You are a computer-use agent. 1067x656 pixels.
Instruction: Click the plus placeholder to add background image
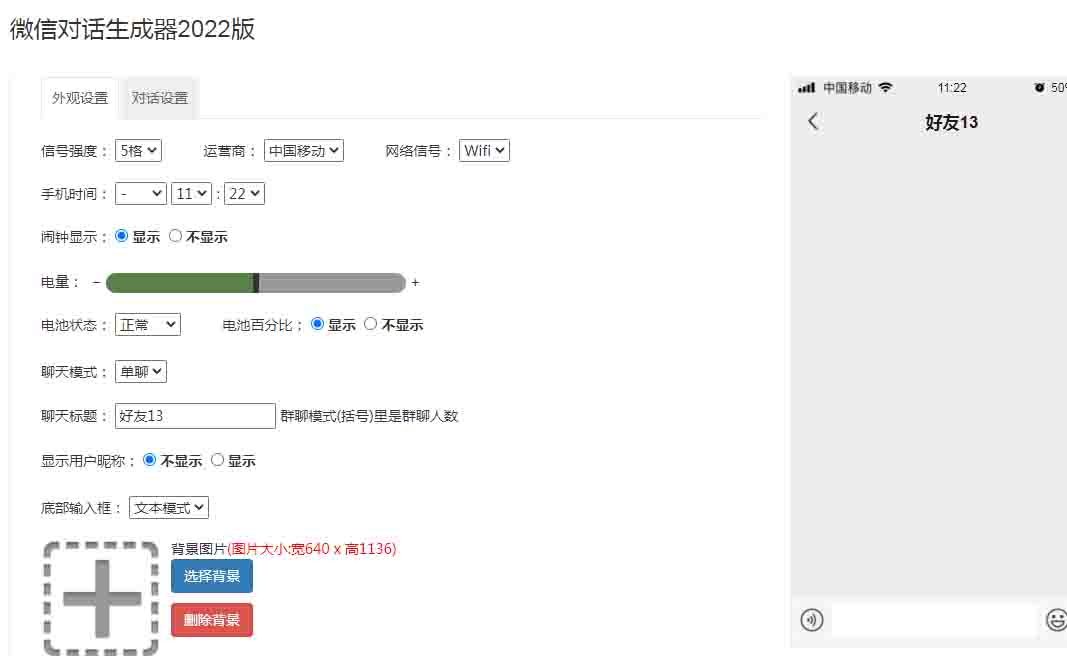101,598
